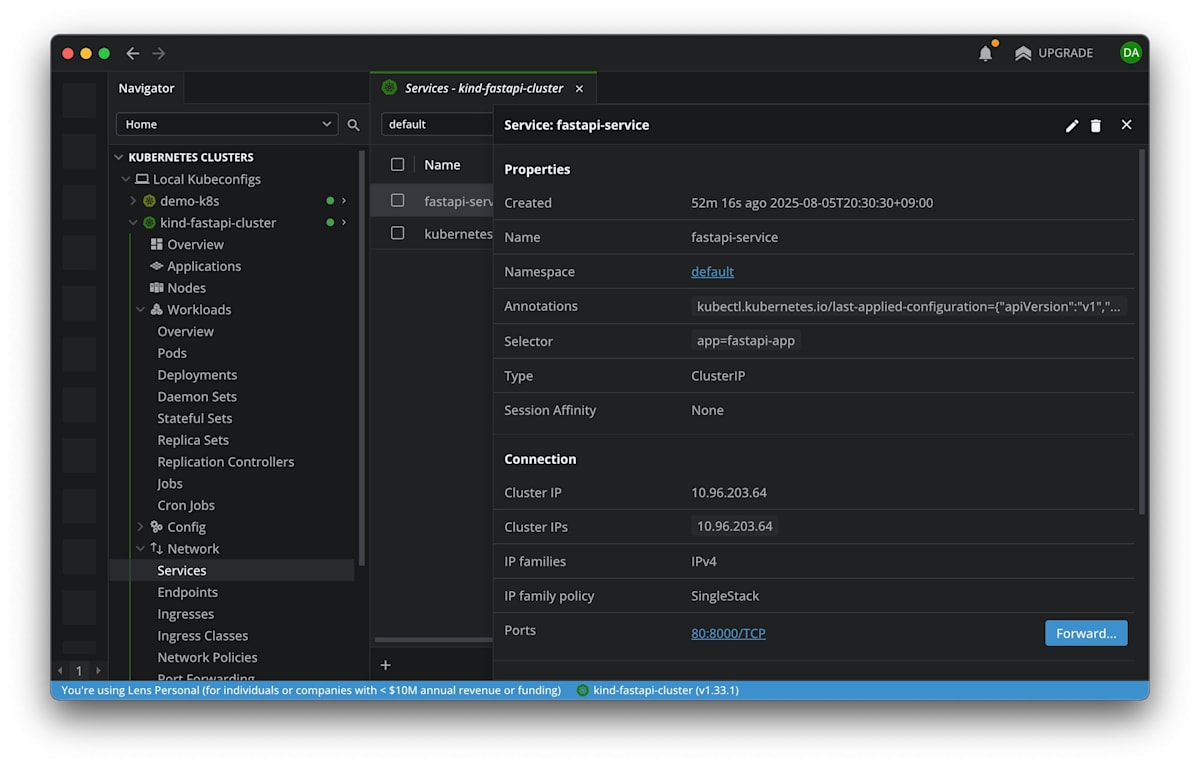Click the Config section icon
The height and width of the screenshot is (767, 1200).
coord(156,527)
